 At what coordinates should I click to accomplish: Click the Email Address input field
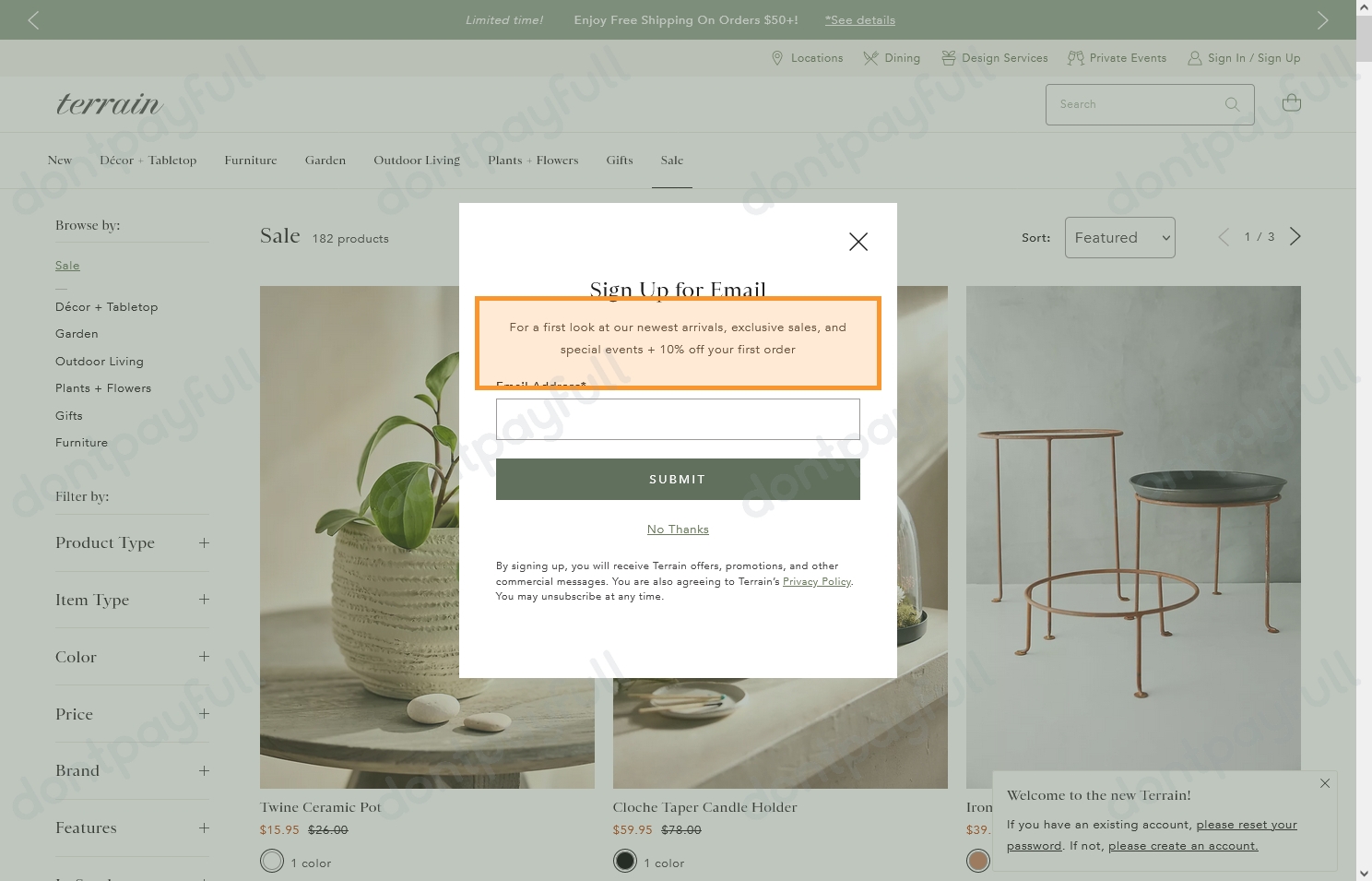pyautogui.click(x=678, y=420)
